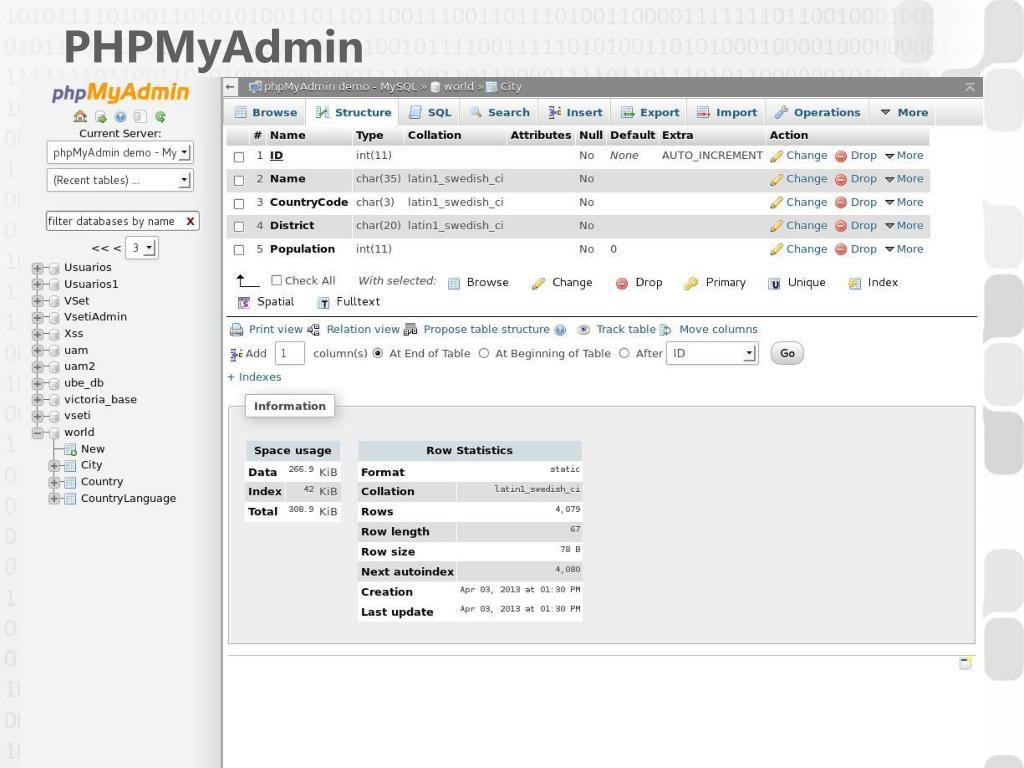Select the At Beginning of Table radio
Image resolution: width=1024 pixels, height=768 pixels.
pyautogui.click(x=483, y=353)
